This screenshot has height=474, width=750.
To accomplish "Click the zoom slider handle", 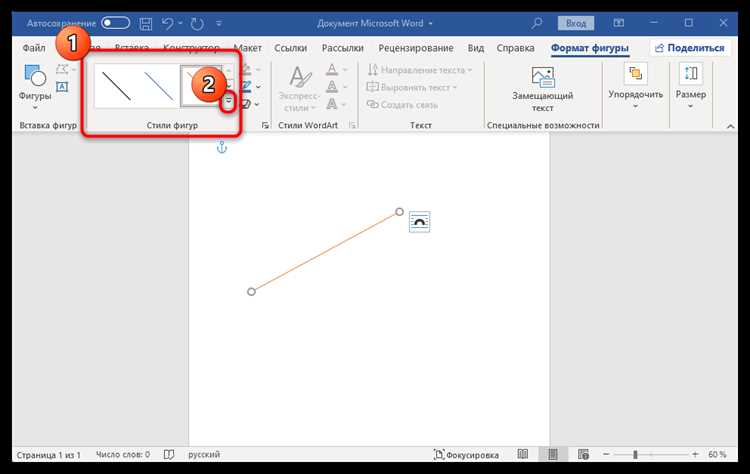I will pyautogui.click(x=635, y=454).
